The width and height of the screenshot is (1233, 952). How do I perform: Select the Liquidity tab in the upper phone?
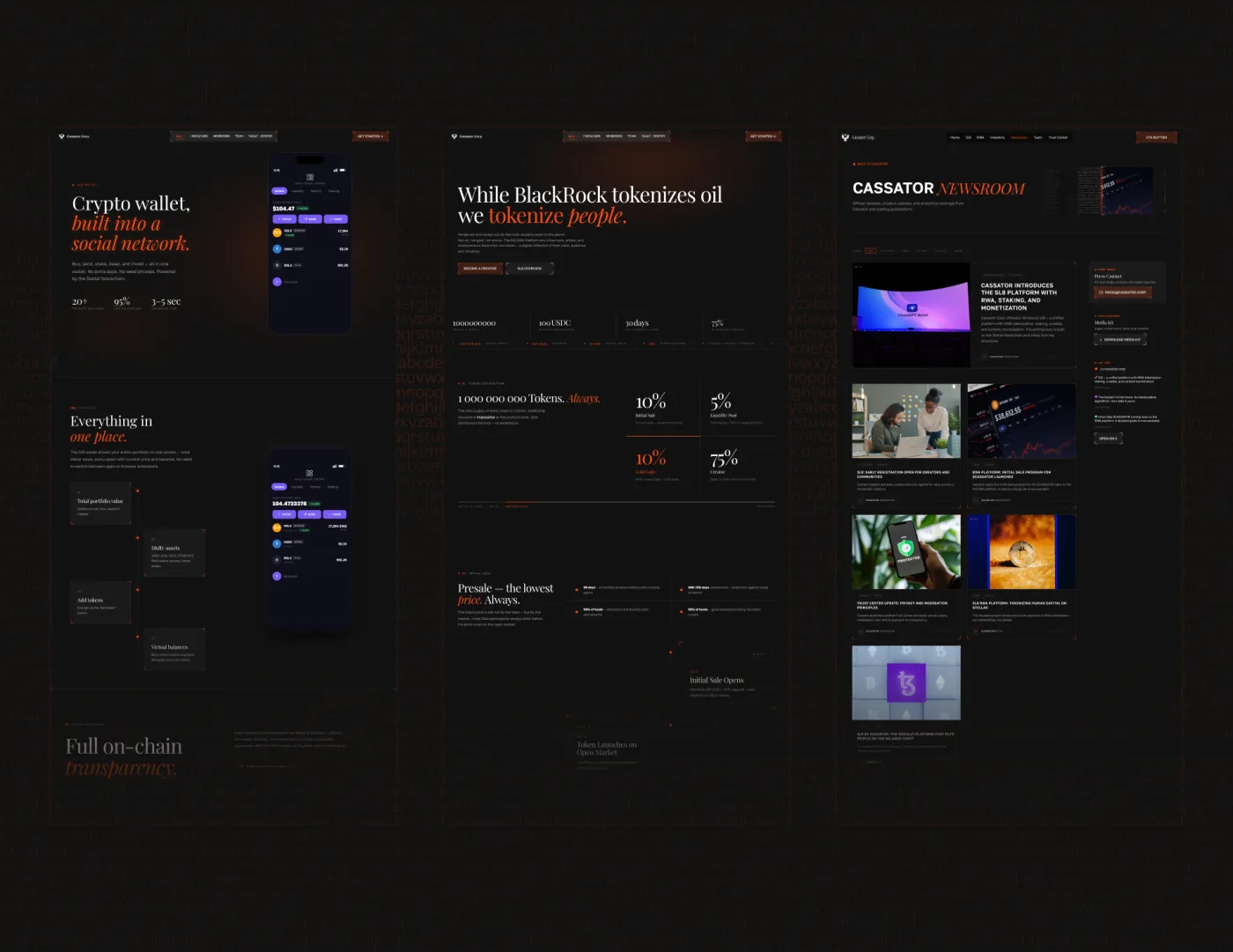(298, 191)
